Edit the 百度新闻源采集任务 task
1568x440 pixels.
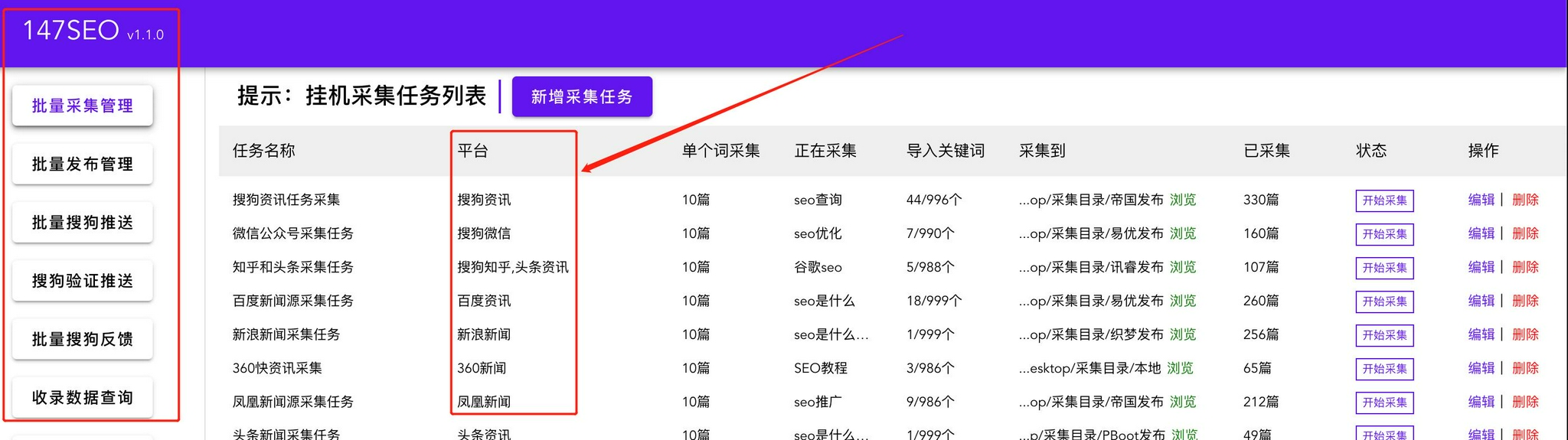(x=1481, y=301)
